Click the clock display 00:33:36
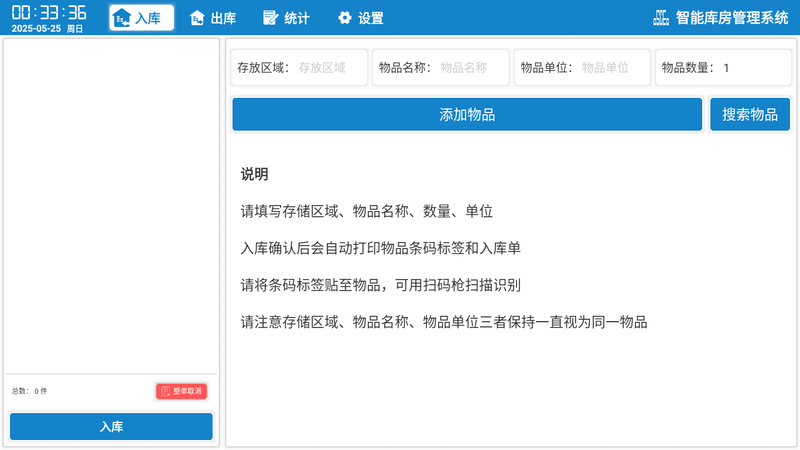800x450 pixels. pos(49,12)
